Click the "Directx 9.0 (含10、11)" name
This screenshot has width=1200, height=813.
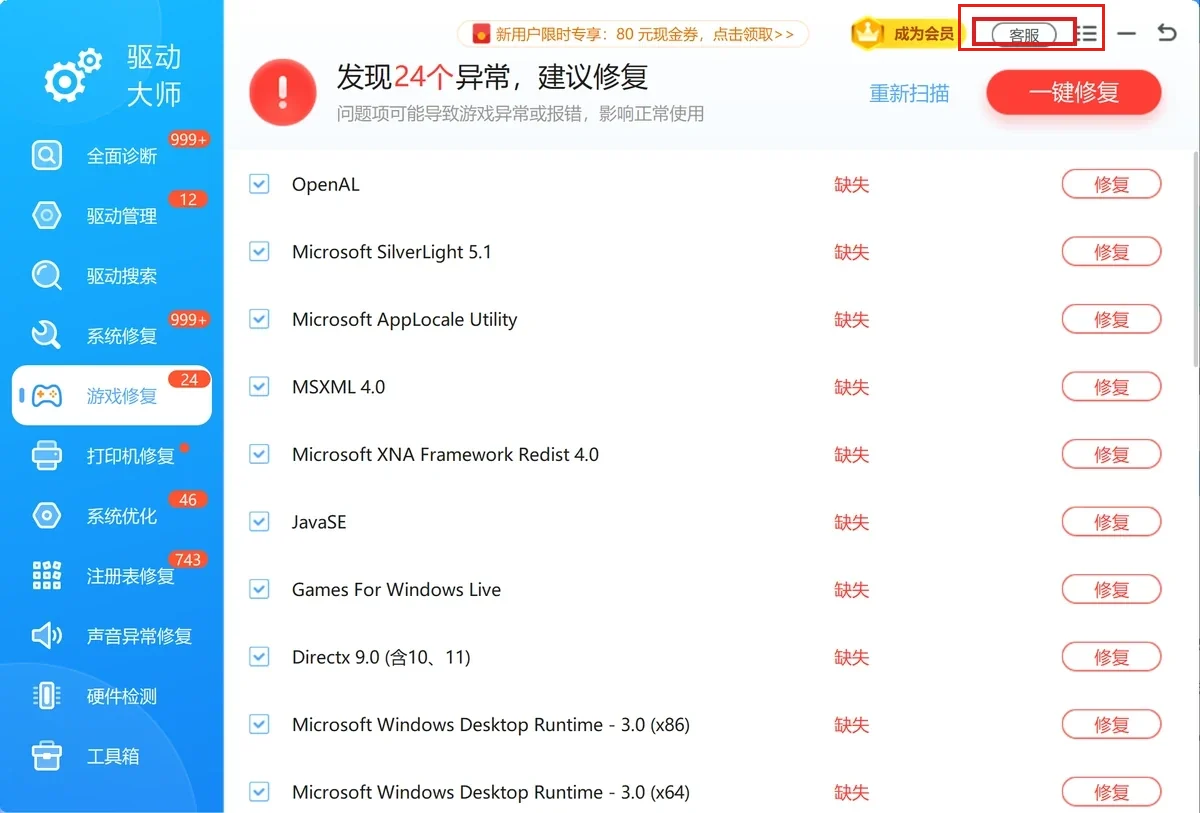click(381, 657)
